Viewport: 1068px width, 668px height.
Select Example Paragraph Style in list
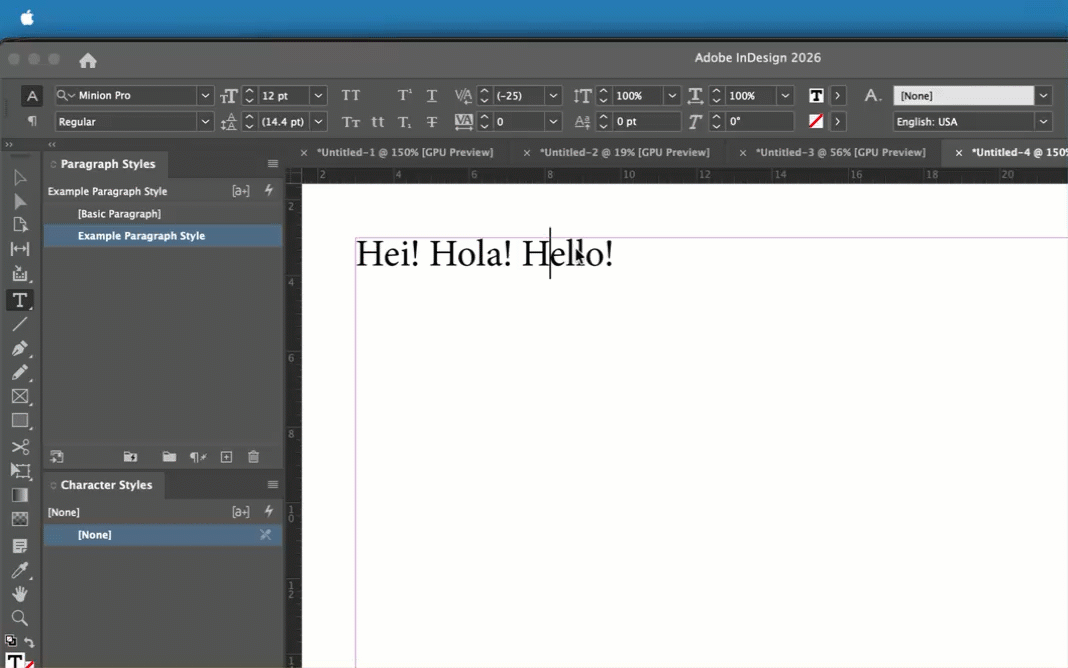[x=163, y=236]
